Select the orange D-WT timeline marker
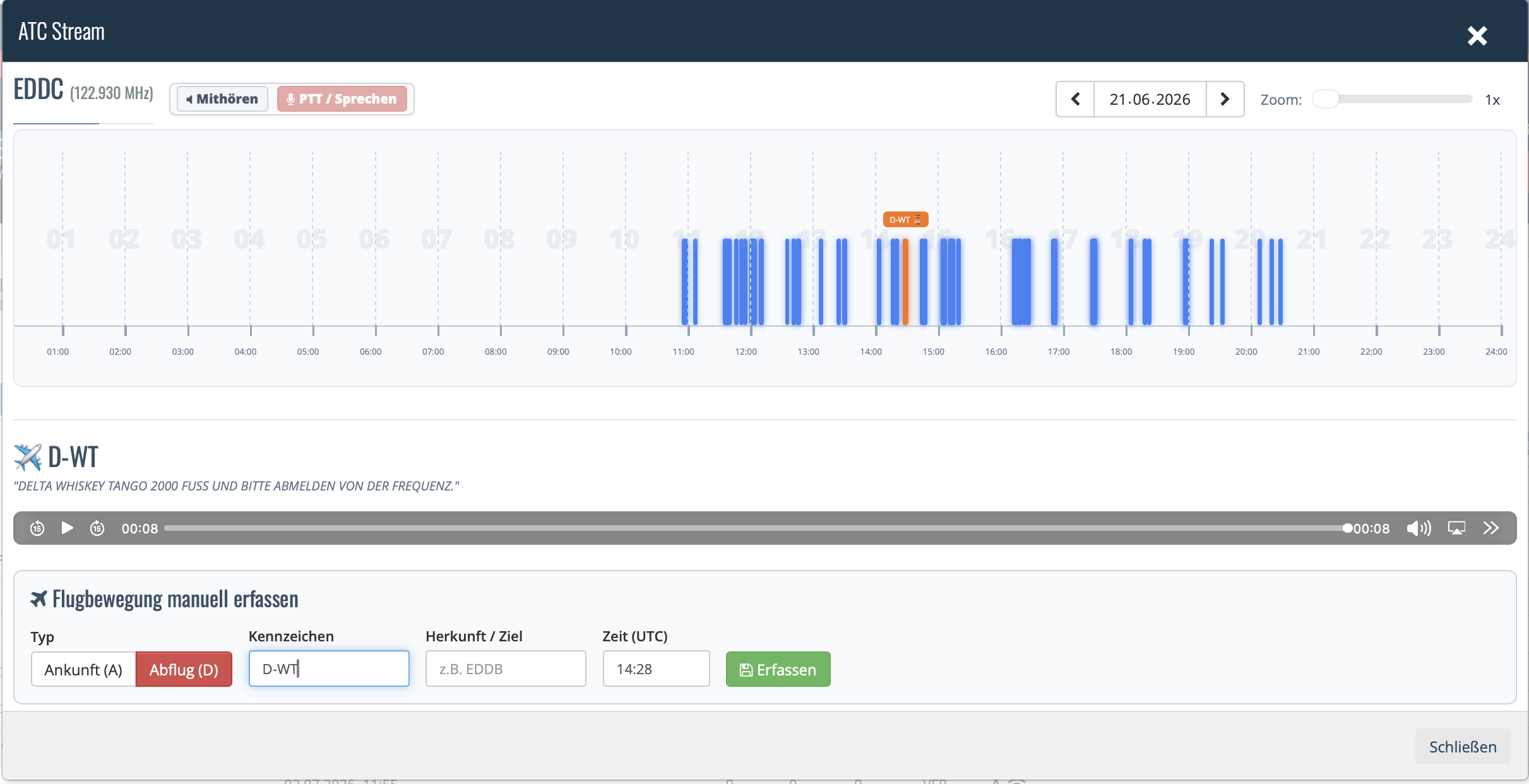Viewport: 1529px width, 784px height. pyautogui.click(x=905, y=220)
